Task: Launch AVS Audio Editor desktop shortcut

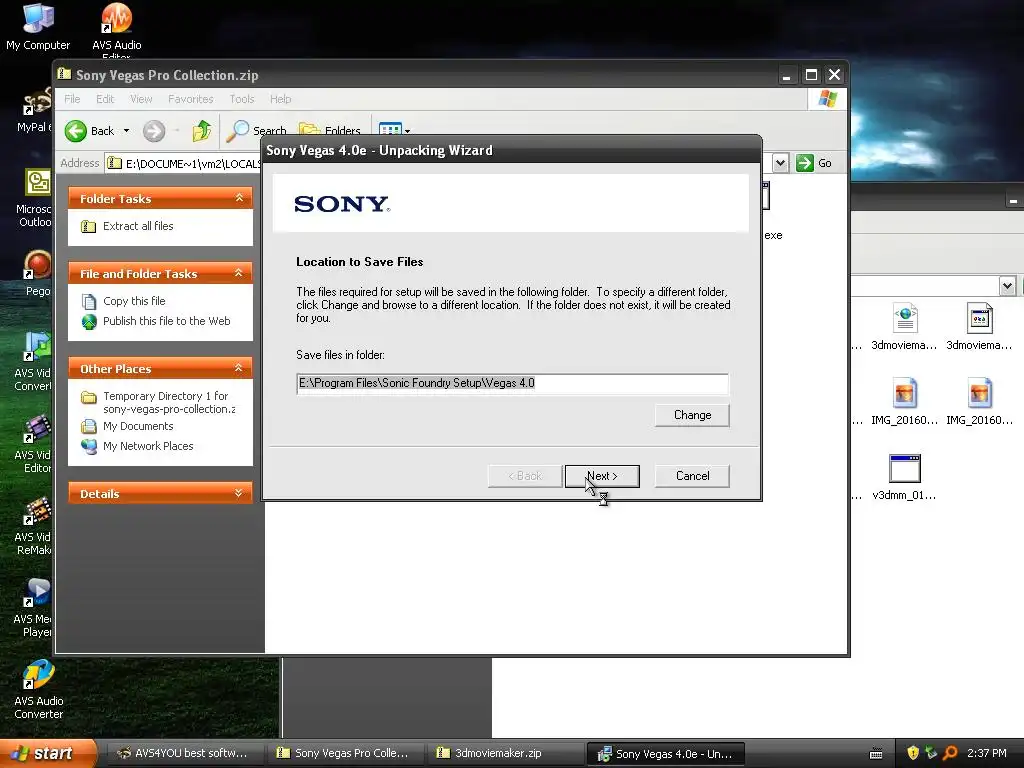Action: (116, 29)
